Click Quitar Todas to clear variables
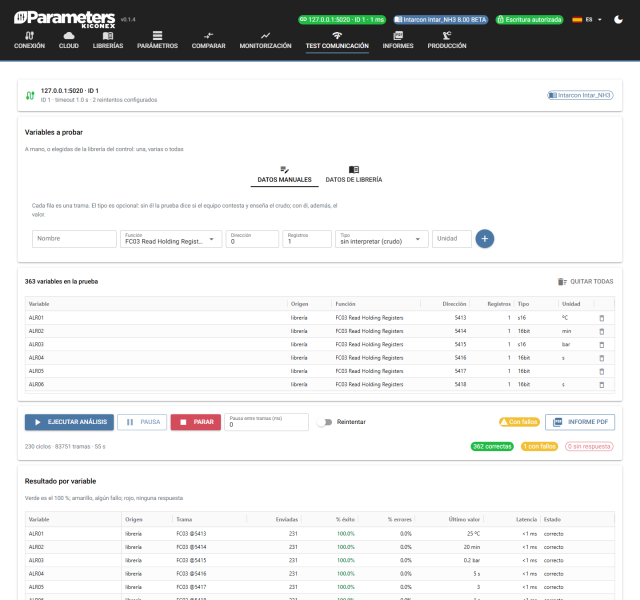Image resolution: width=640 pixels, height=600 pixels. (x=585, y=282)
